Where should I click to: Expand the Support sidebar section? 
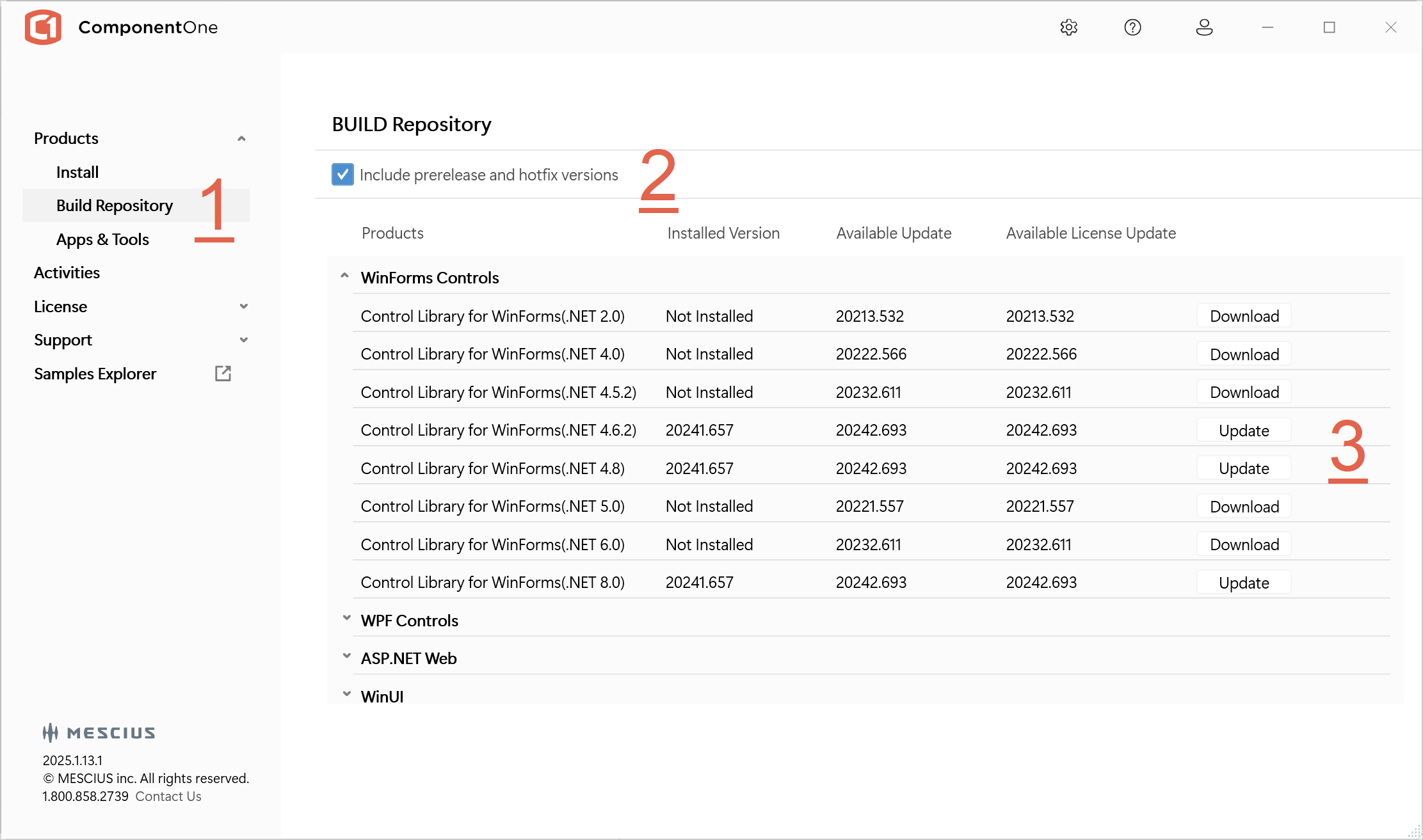243,340
